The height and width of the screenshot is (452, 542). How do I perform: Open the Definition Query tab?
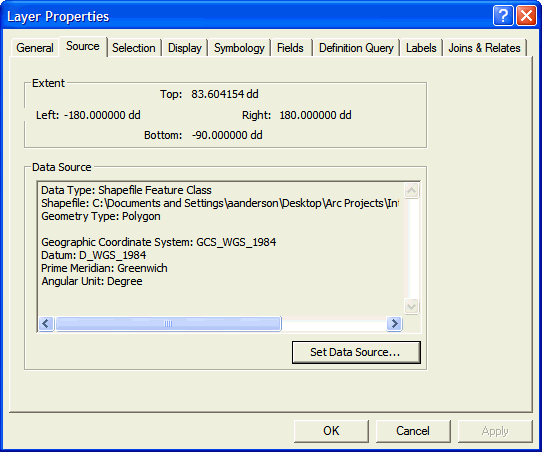pyautogui.click(x=356, y=48)
